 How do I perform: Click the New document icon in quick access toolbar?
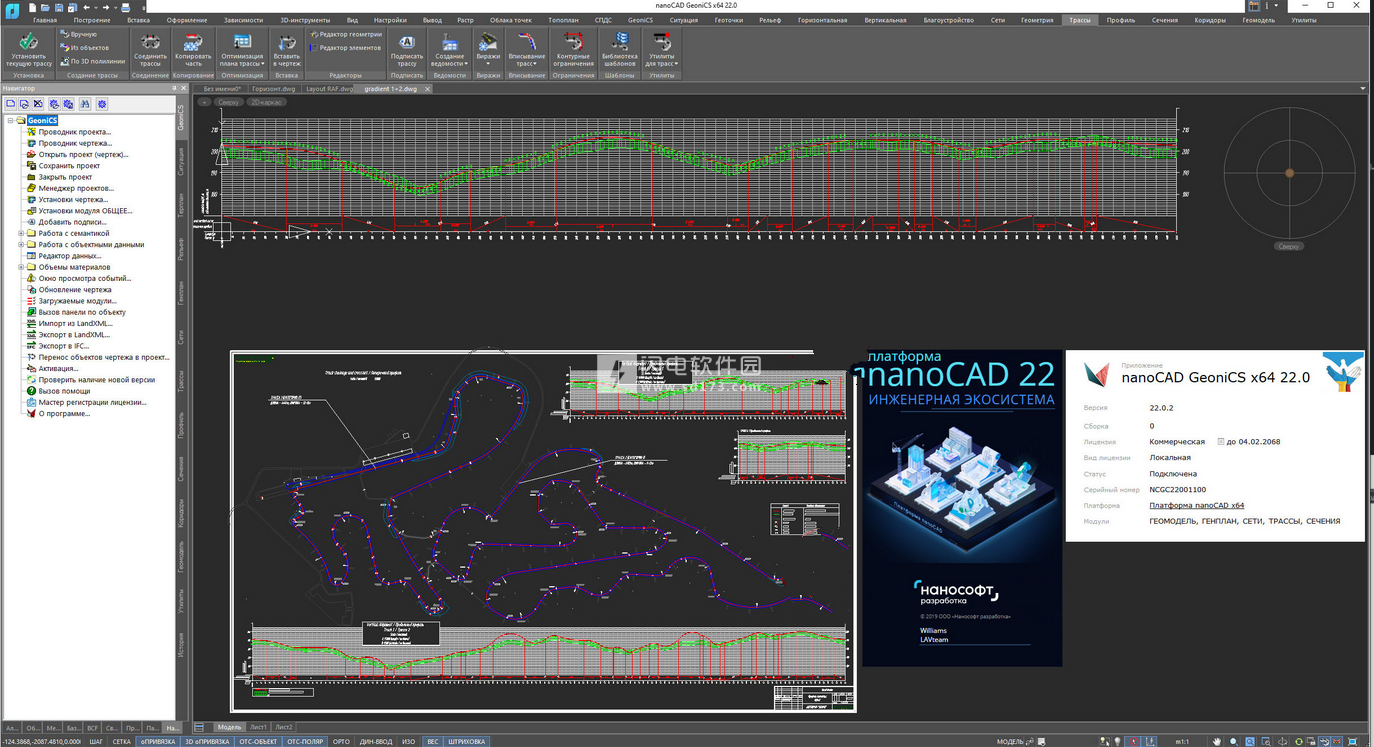(33, 7)
